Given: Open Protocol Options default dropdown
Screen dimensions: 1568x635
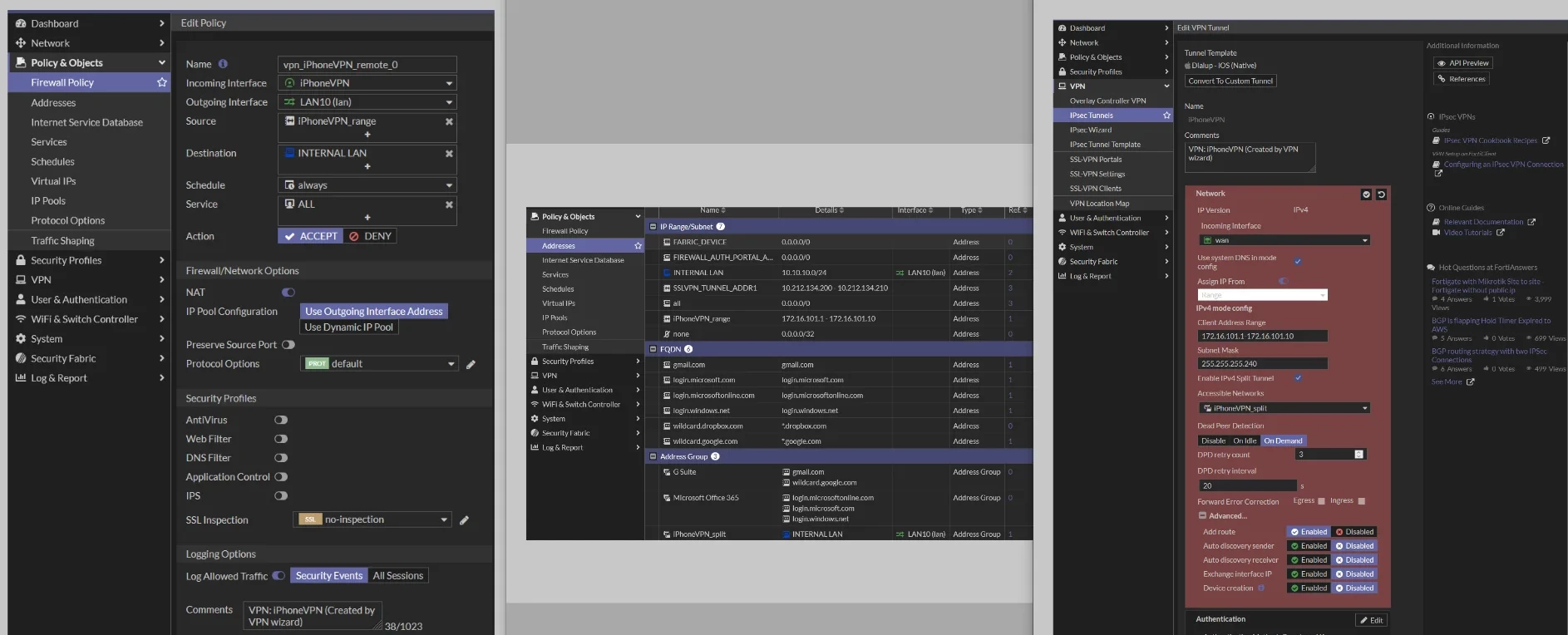Looking at the screenshot, I should [x=380, y=364].
